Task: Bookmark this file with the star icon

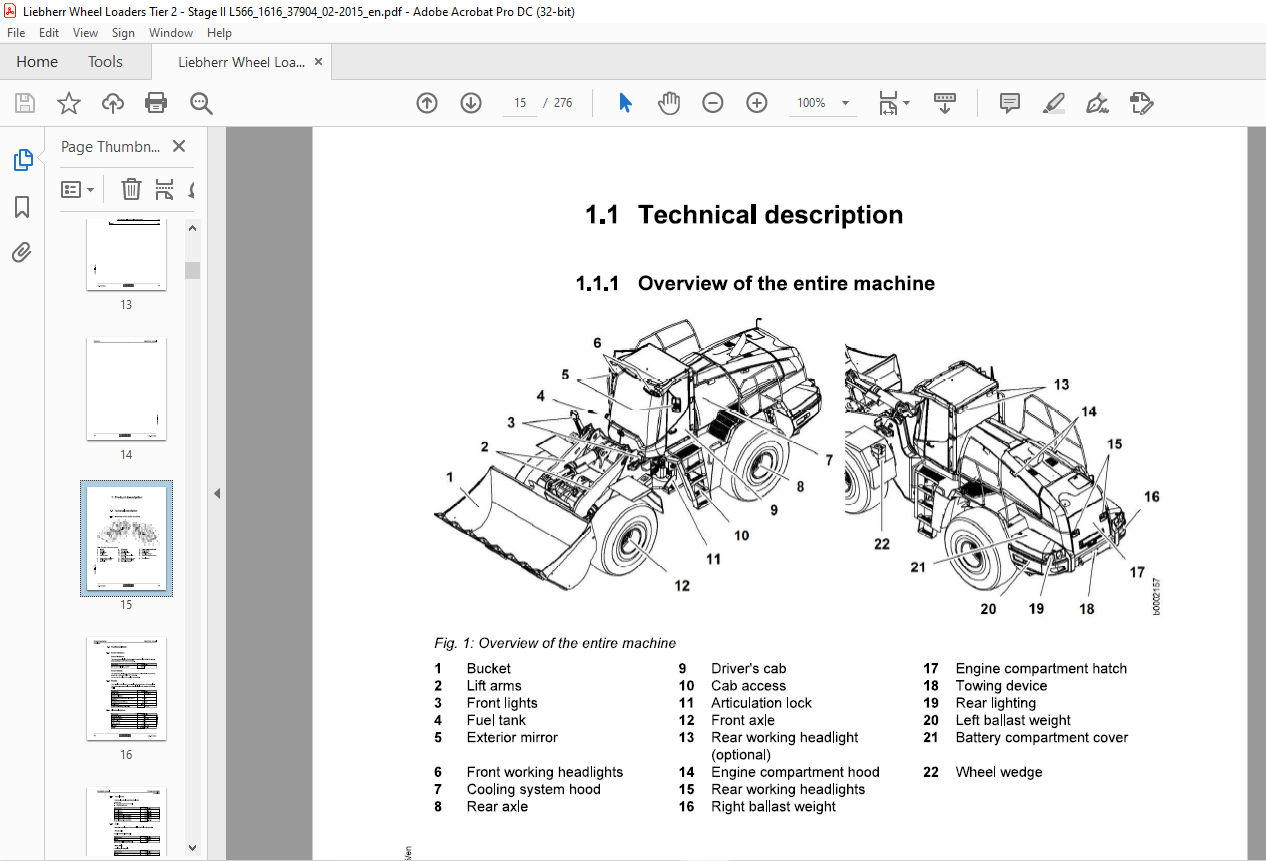Action: [68, 103]
